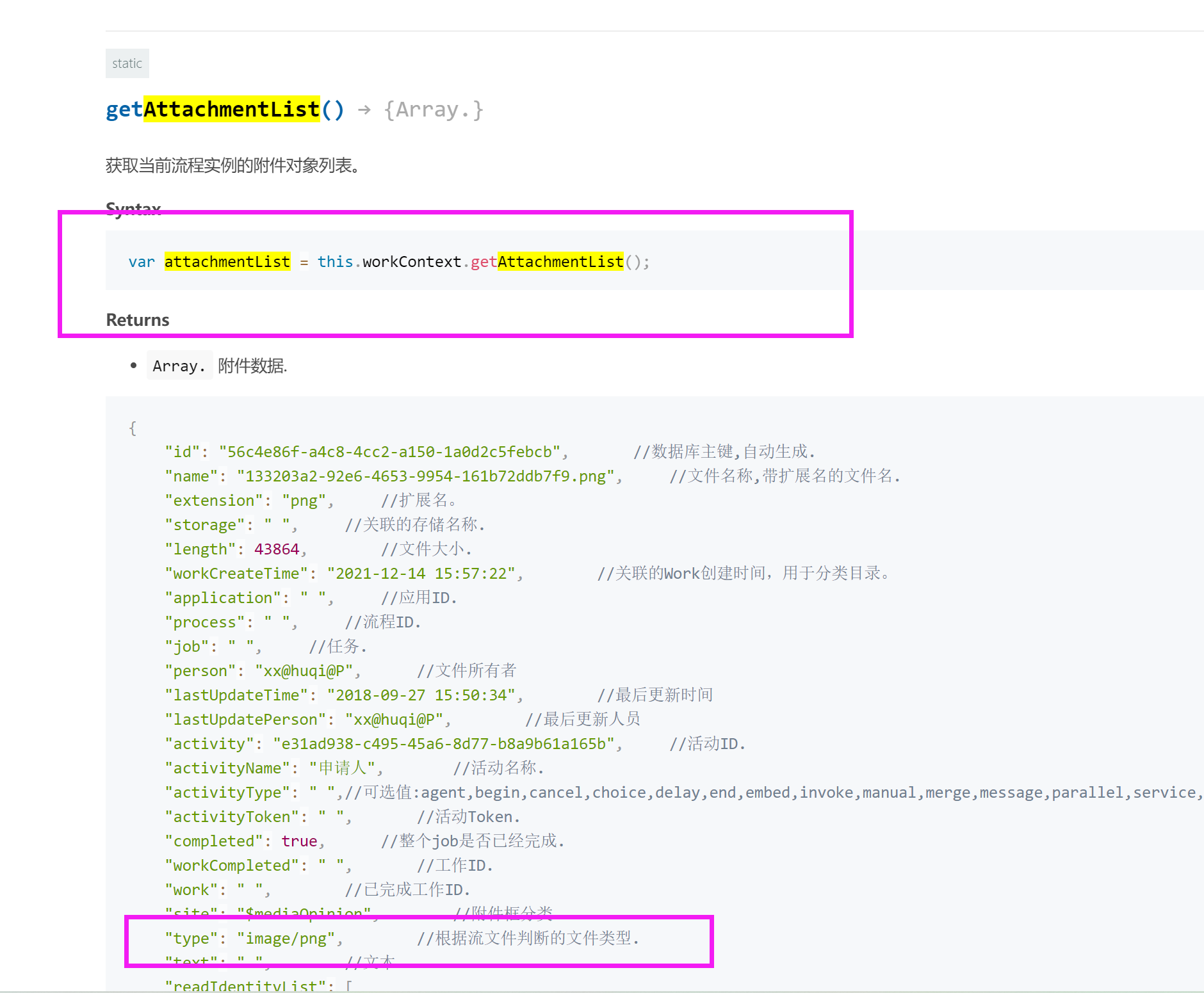Image resolution: width=1204 pixels, height=993 pixels.
Task: Click the comment //最后更新人员
Action: [583, 720]
